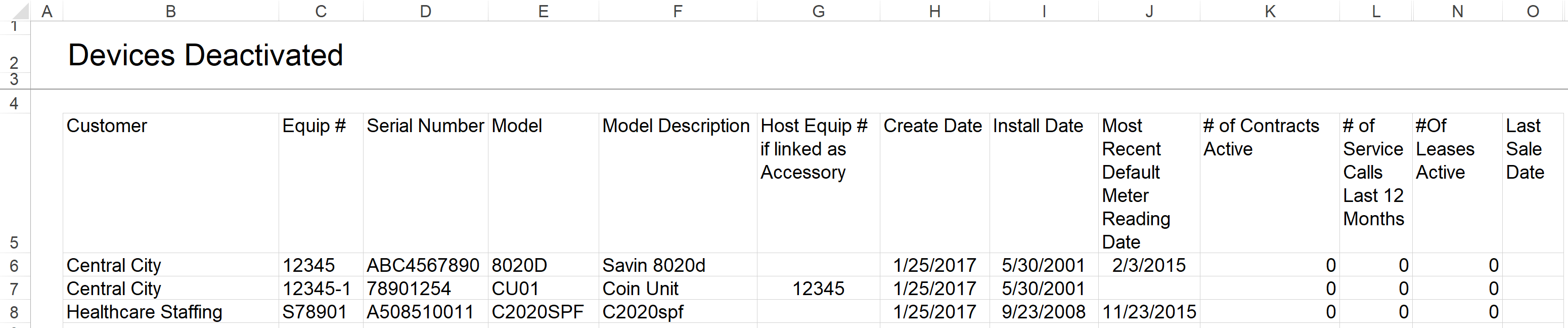Select the Install Date header cell
The width and height of the screenshot is (1568, 328).
[1044, 183]
